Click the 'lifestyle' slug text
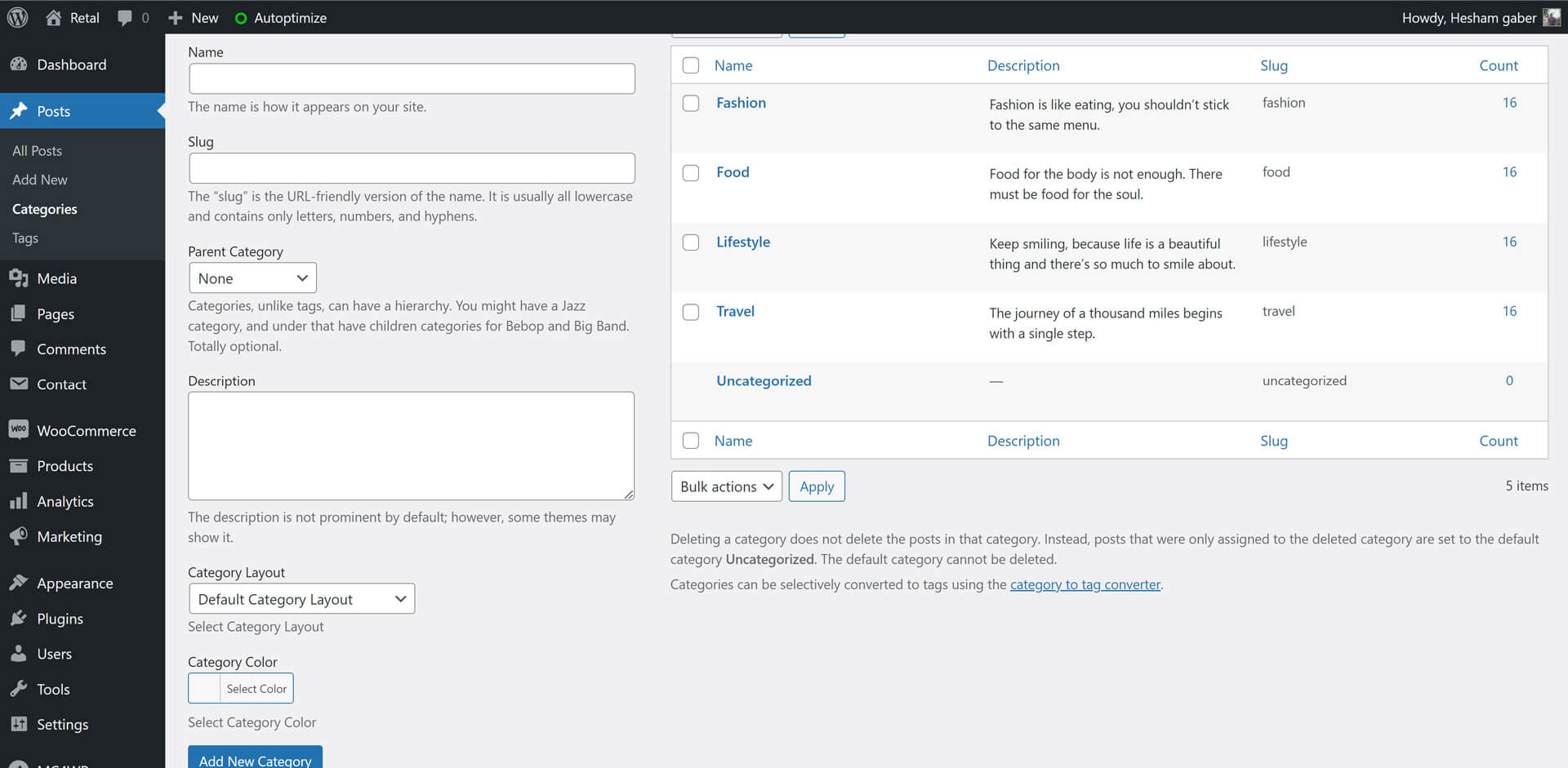Viewport: 1568px width, 768px height. 1285,242
